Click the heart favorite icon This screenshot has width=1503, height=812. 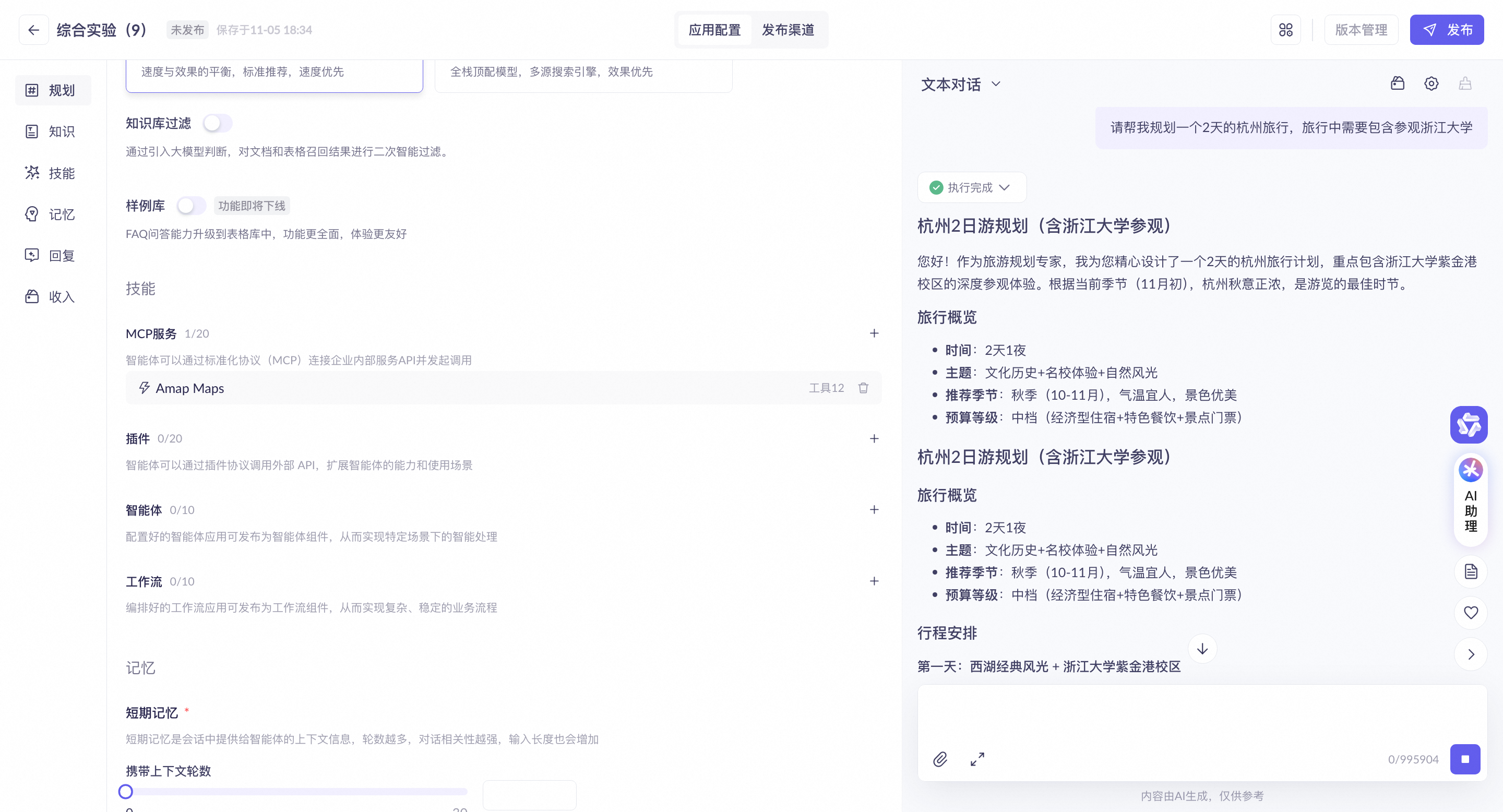click(x=1470, y=613)
